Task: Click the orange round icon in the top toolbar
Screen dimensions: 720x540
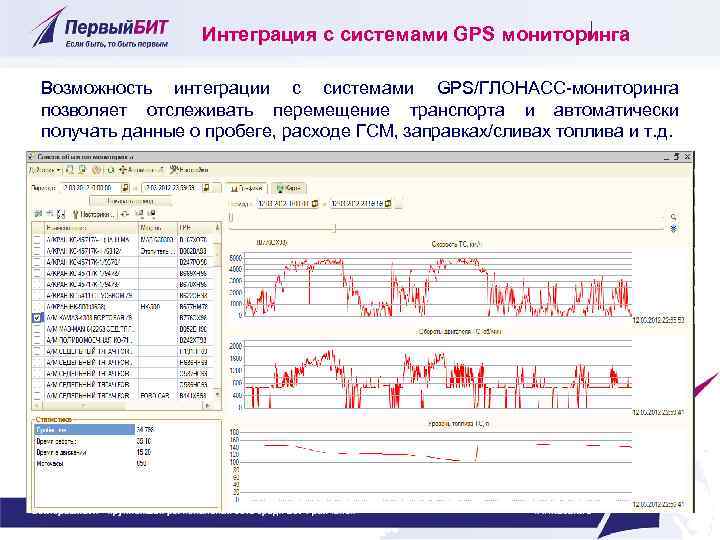Action: point(96,170)
